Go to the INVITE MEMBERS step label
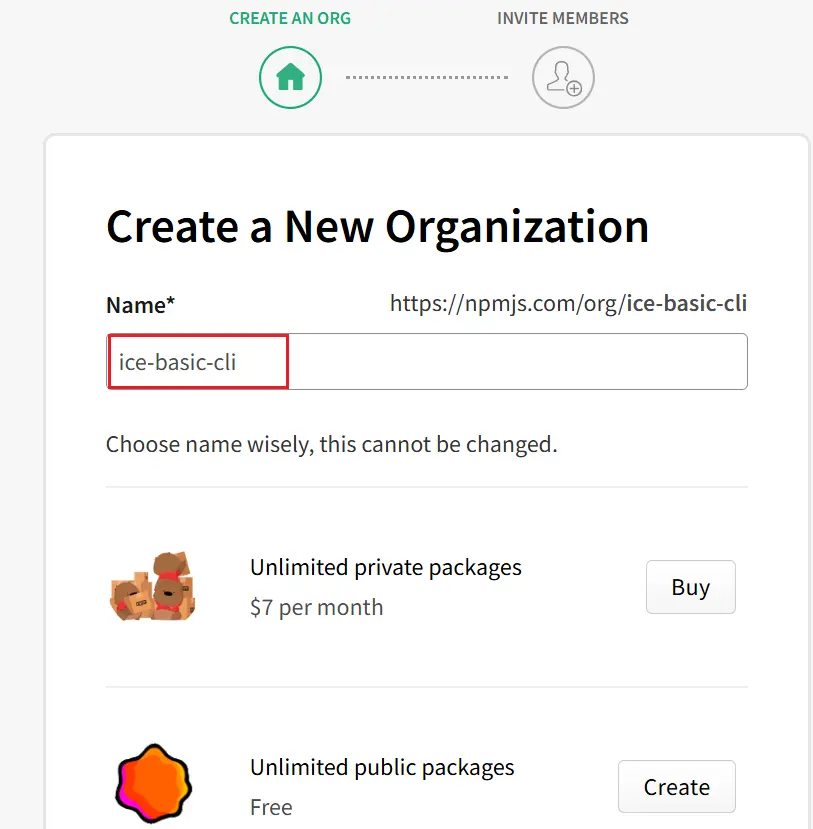 point(563,18)
